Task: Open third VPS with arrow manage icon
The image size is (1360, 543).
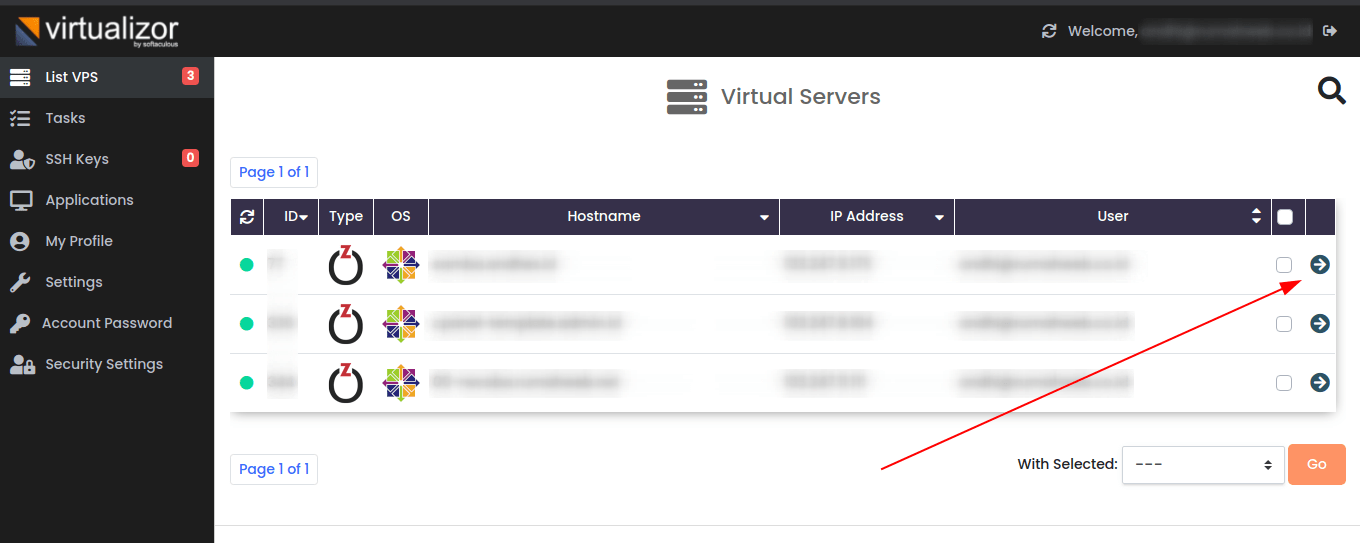Action: 1320,382
